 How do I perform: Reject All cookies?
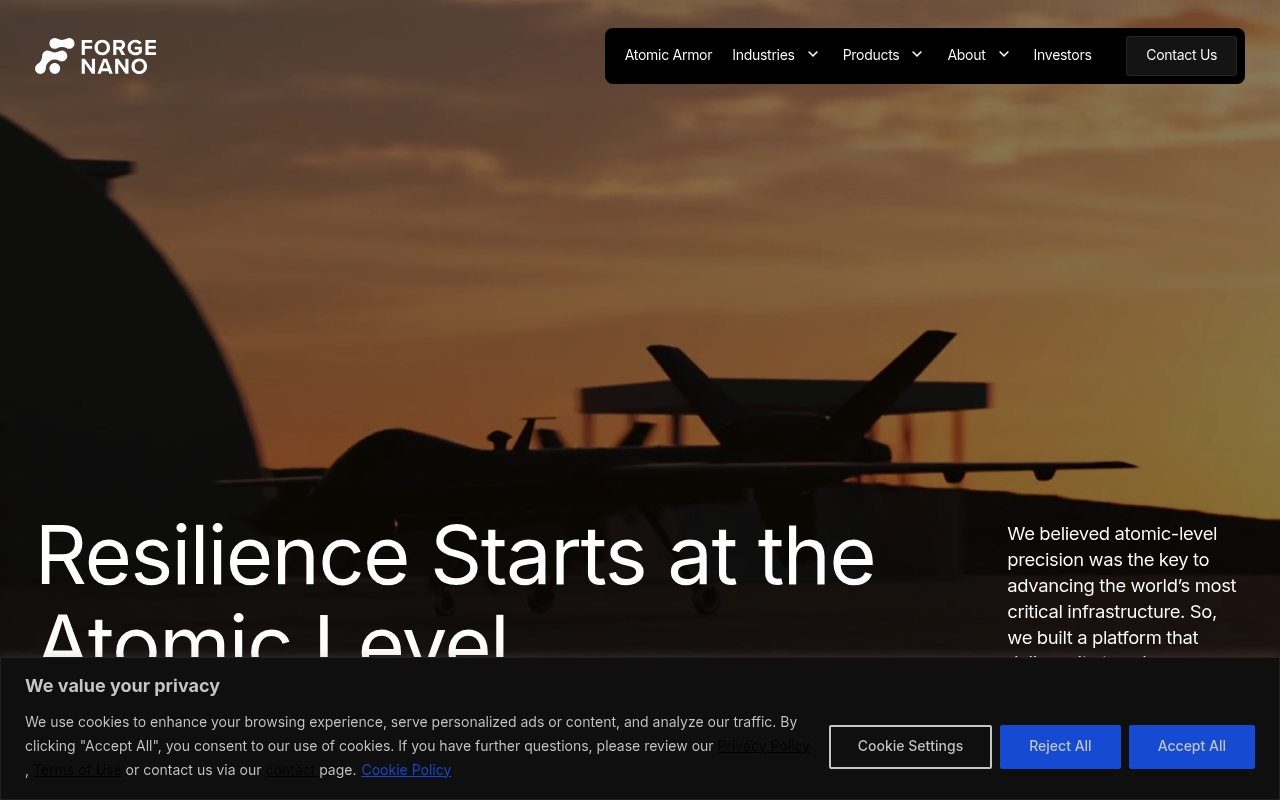(1060, 747)
